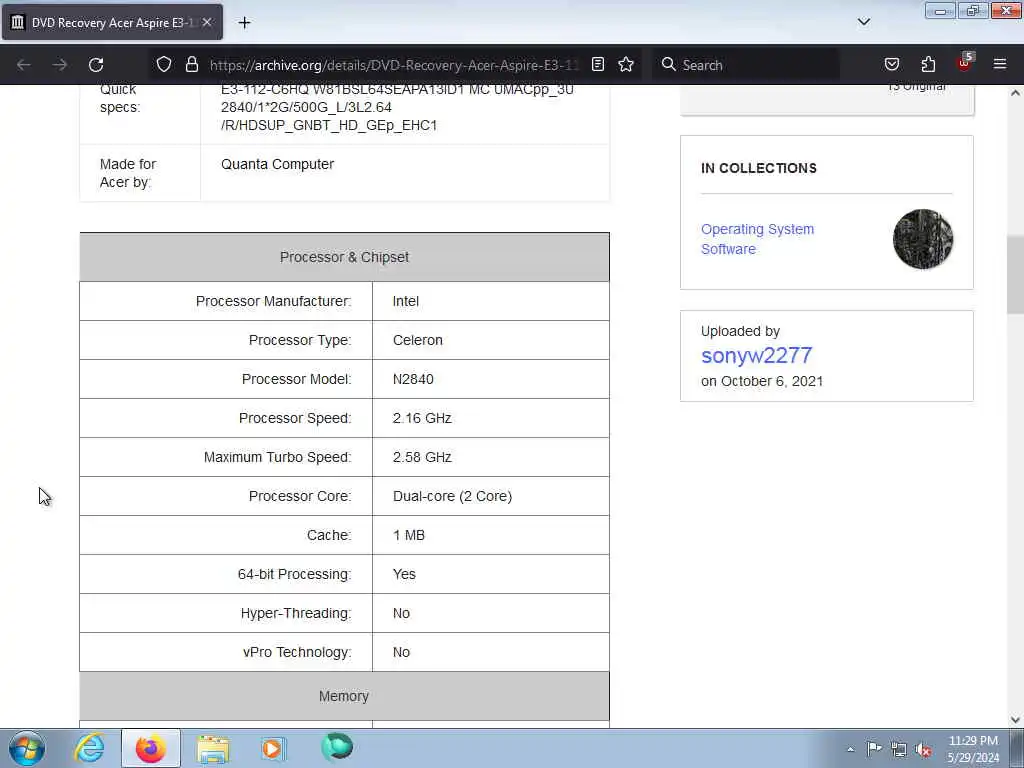This screenshot has height=768, width=1024.
Task: Click the page vertical scrollbar thumb
Action: [1015, 274]
